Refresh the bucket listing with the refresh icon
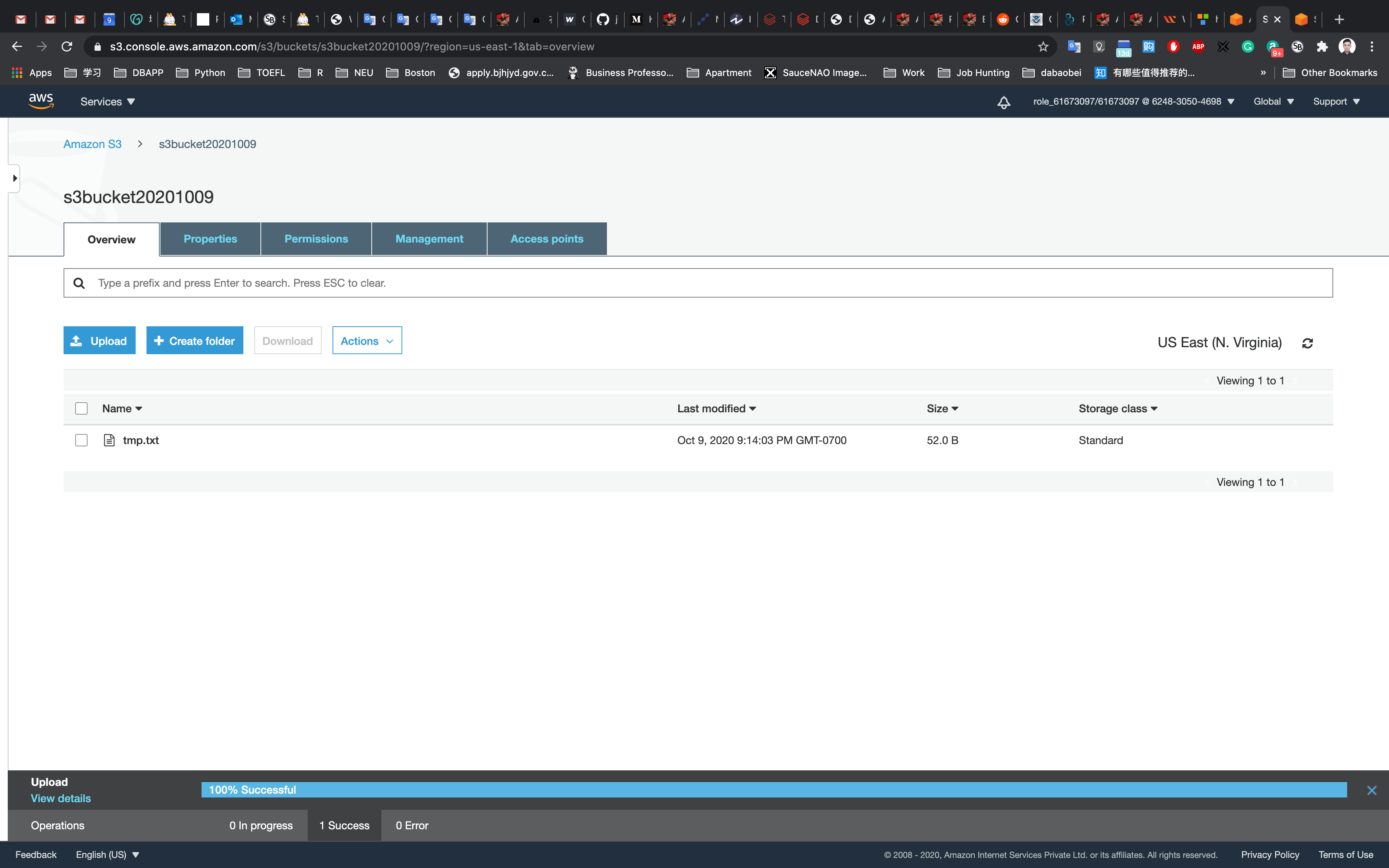The height and width of the screenshot is (868, 1389). (x=1307, y=343)
